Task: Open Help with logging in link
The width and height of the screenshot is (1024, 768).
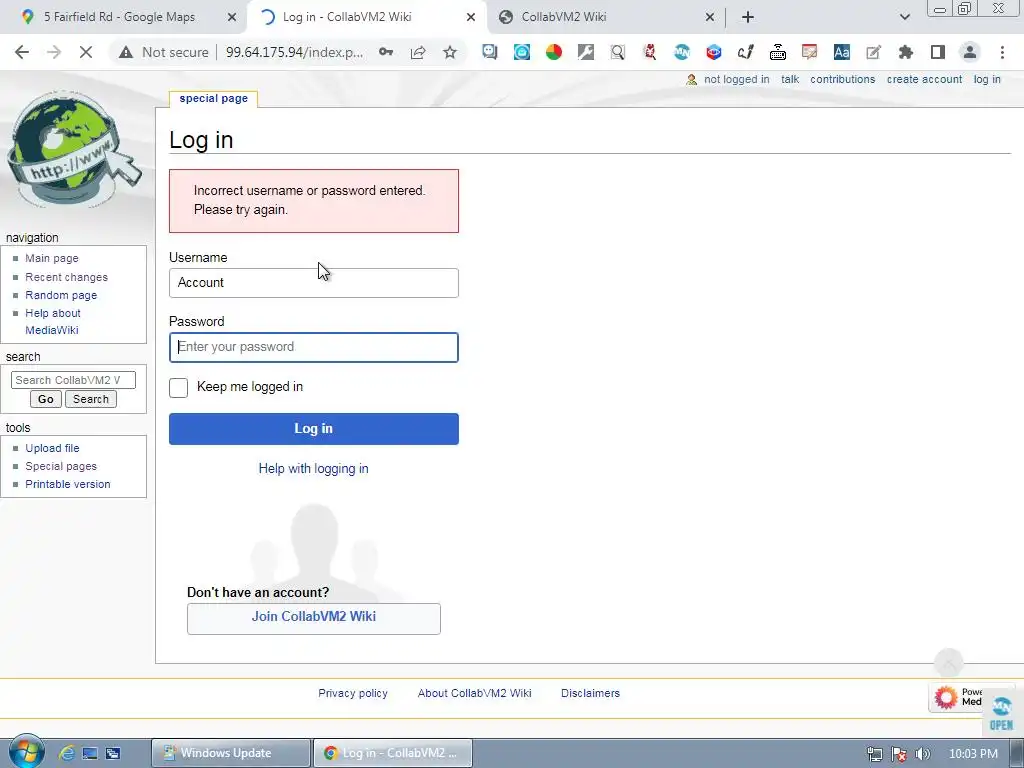Action: tap(313, 469)
